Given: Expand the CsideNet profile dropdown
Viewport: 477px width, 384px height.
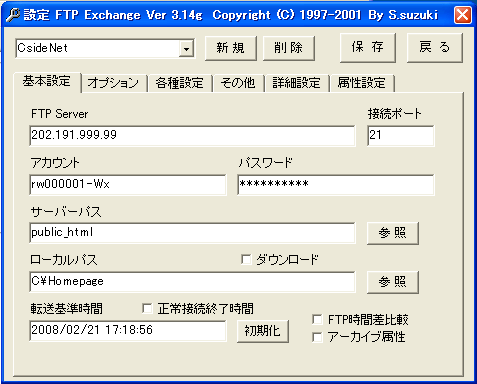Looking at the screenshot, I should click(x=186, y=49).
